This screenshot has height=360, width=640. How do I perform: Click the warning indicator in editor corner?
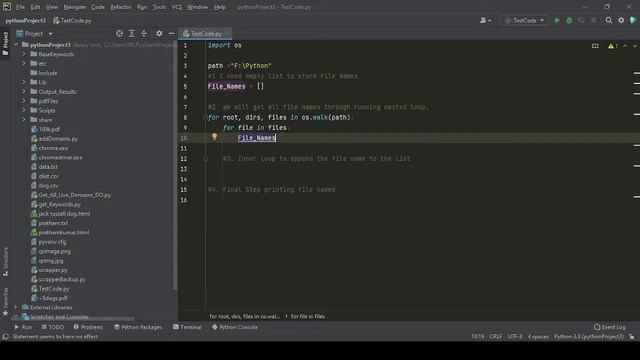[x=612, y=46]
